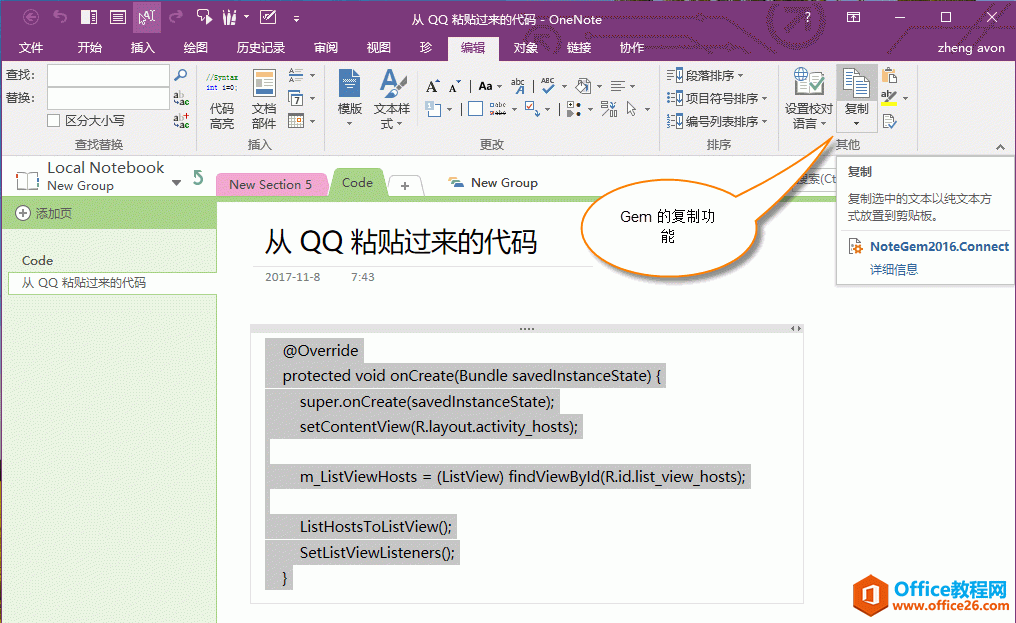Switch to the 对象 ribbon tab
The image size is (1016, 623).
click(526, 47)
